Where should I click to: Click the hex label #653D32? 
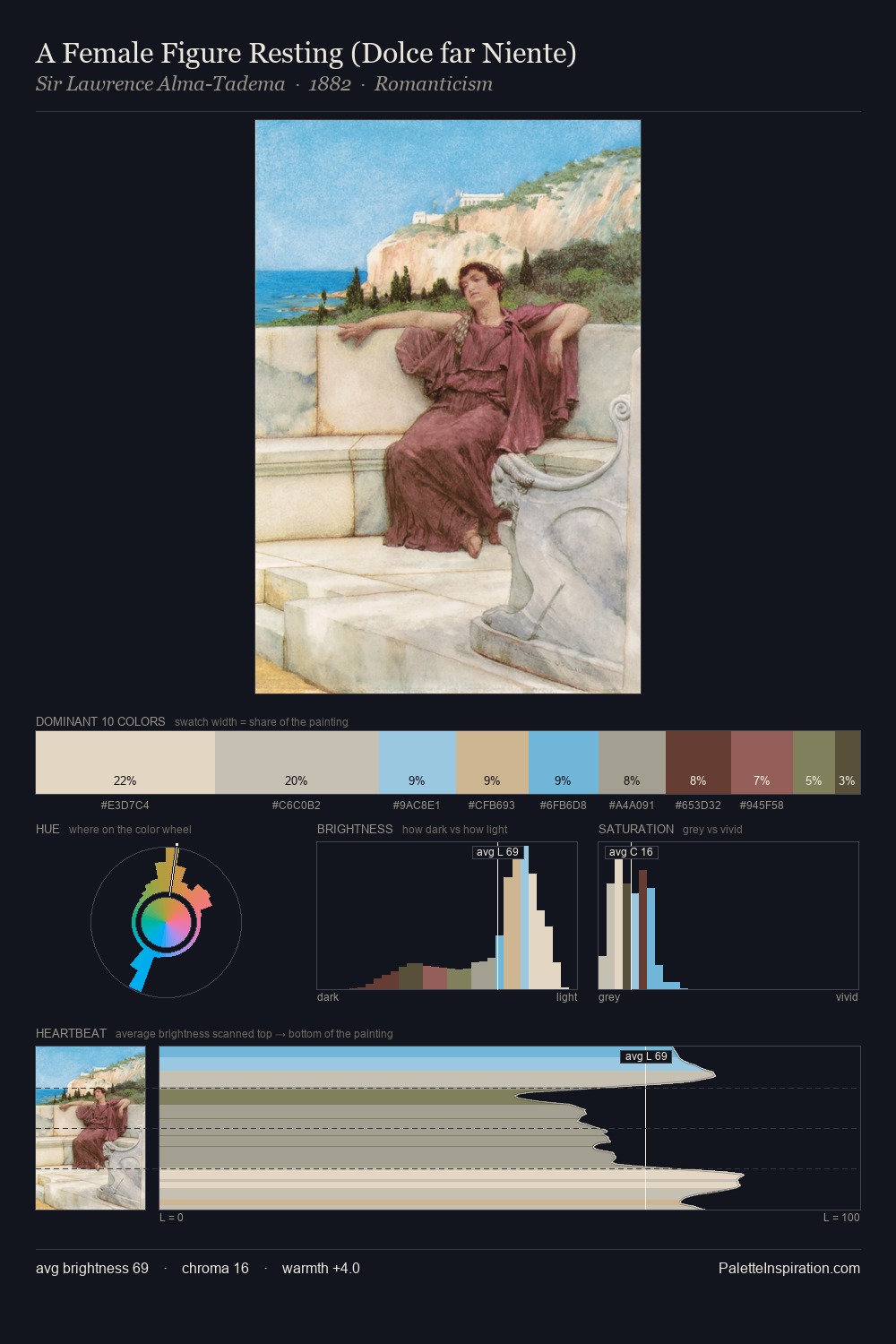tap(698, 806)
